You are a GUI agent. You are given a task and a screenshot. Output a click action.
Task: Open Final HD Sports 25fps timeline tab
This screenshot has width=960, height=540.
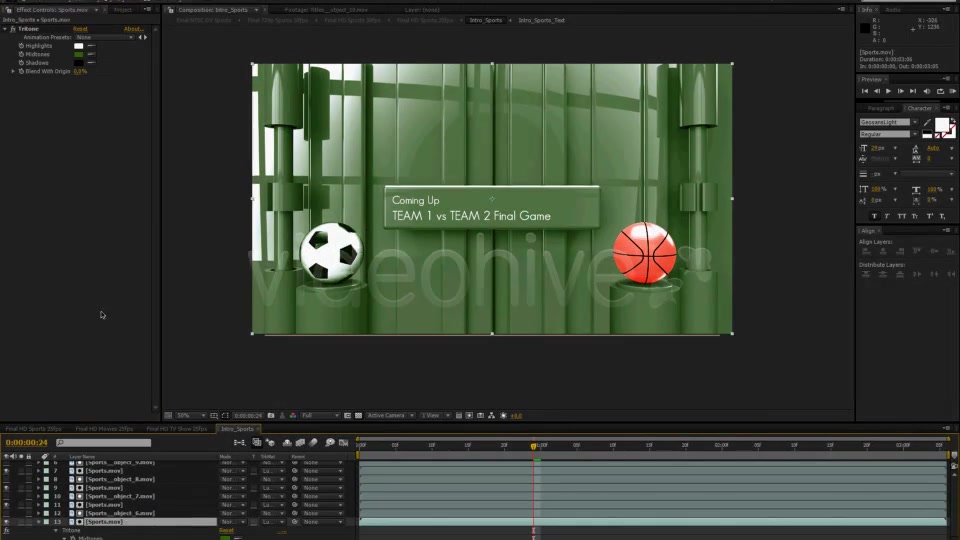(x=34, y=429)
